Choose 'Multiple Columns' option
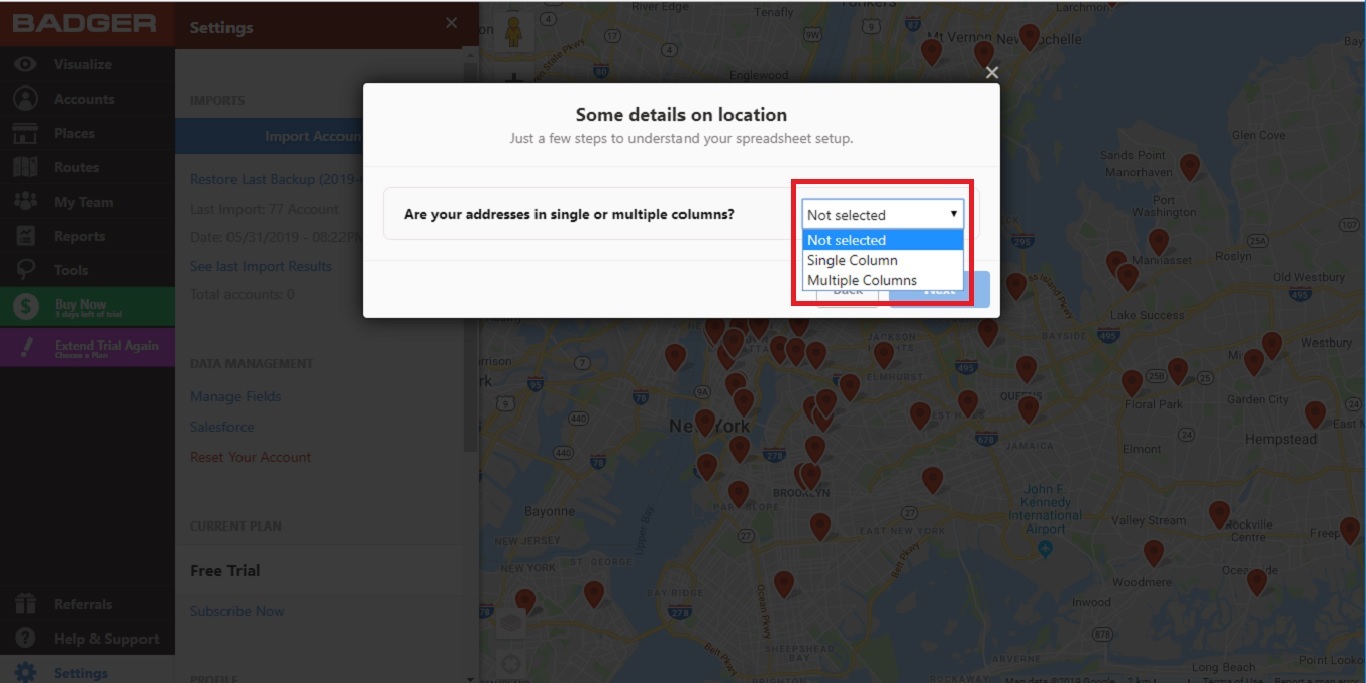 [882, 280]
